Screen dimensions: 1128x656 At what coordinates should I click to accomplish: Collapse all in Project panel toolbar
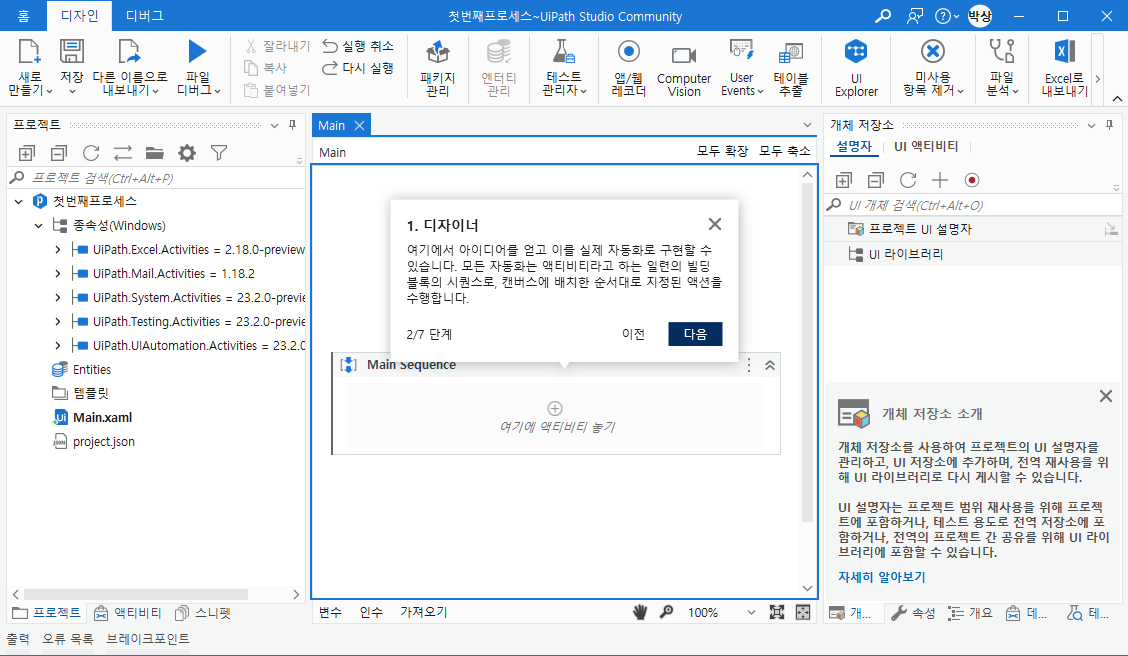pyautogui.click(x=58, y=152)
